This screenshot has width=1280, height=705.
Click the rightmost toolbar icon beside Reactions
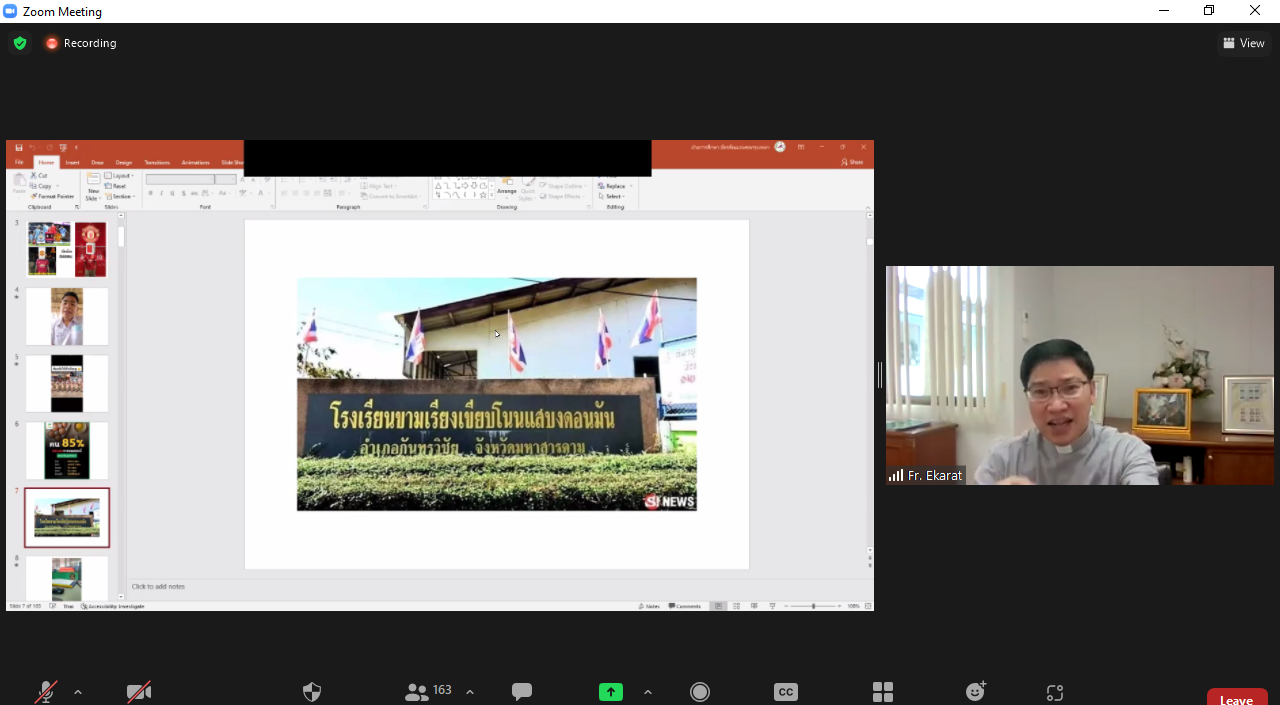pos(1054,692)
